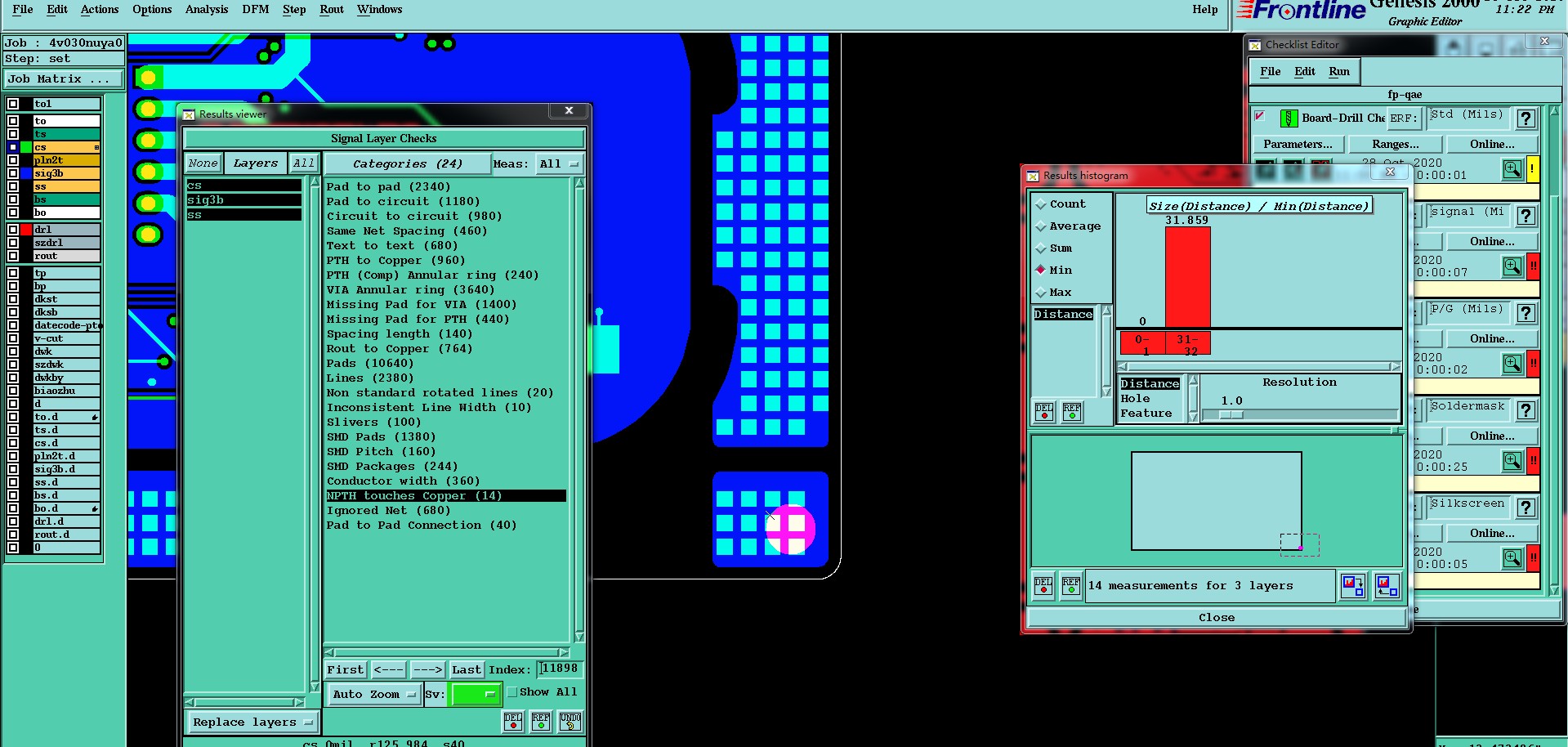Click DEL icon in Results viewer
1568x747 pixels.
coord(513,721)
